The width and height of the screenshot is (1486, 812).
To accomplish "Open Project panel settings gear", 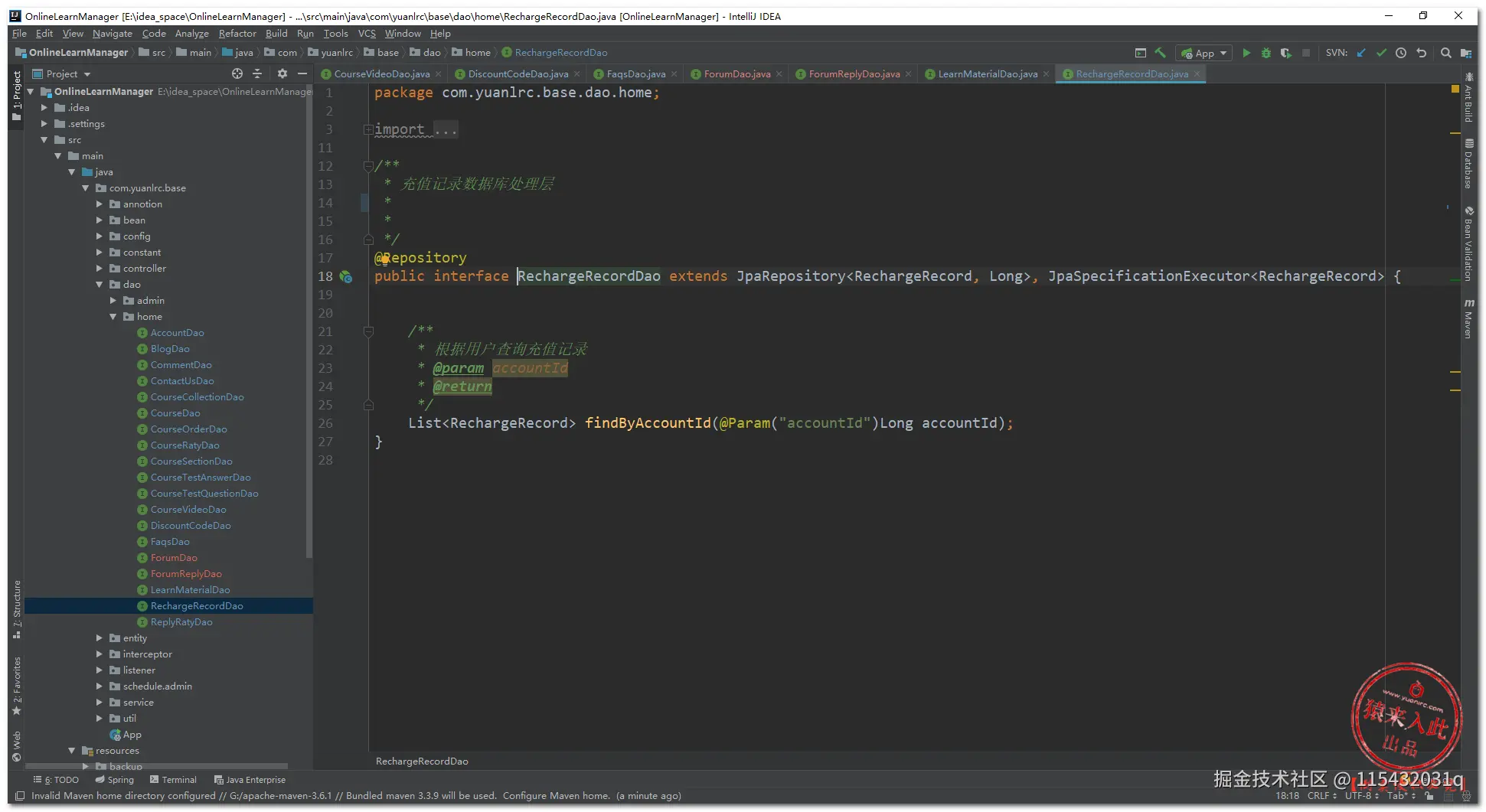I will (283, 73).
